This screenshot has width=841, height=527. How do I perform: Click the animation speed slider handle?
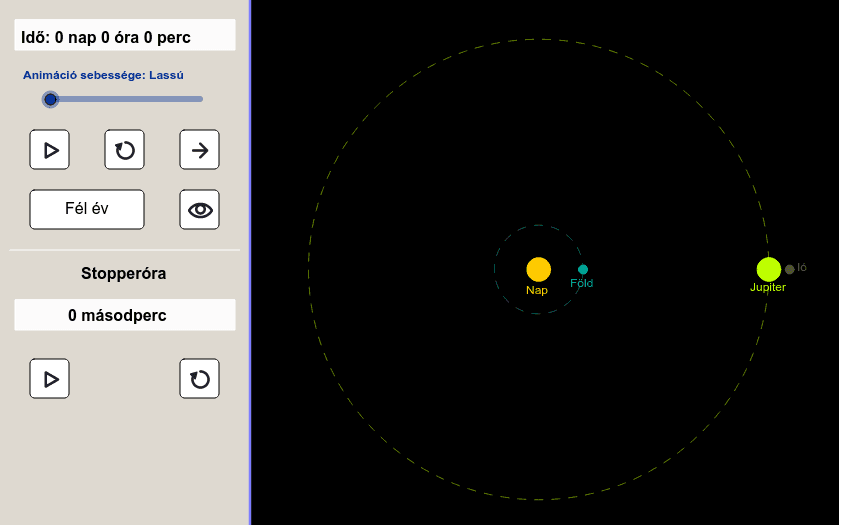point(50,99)
